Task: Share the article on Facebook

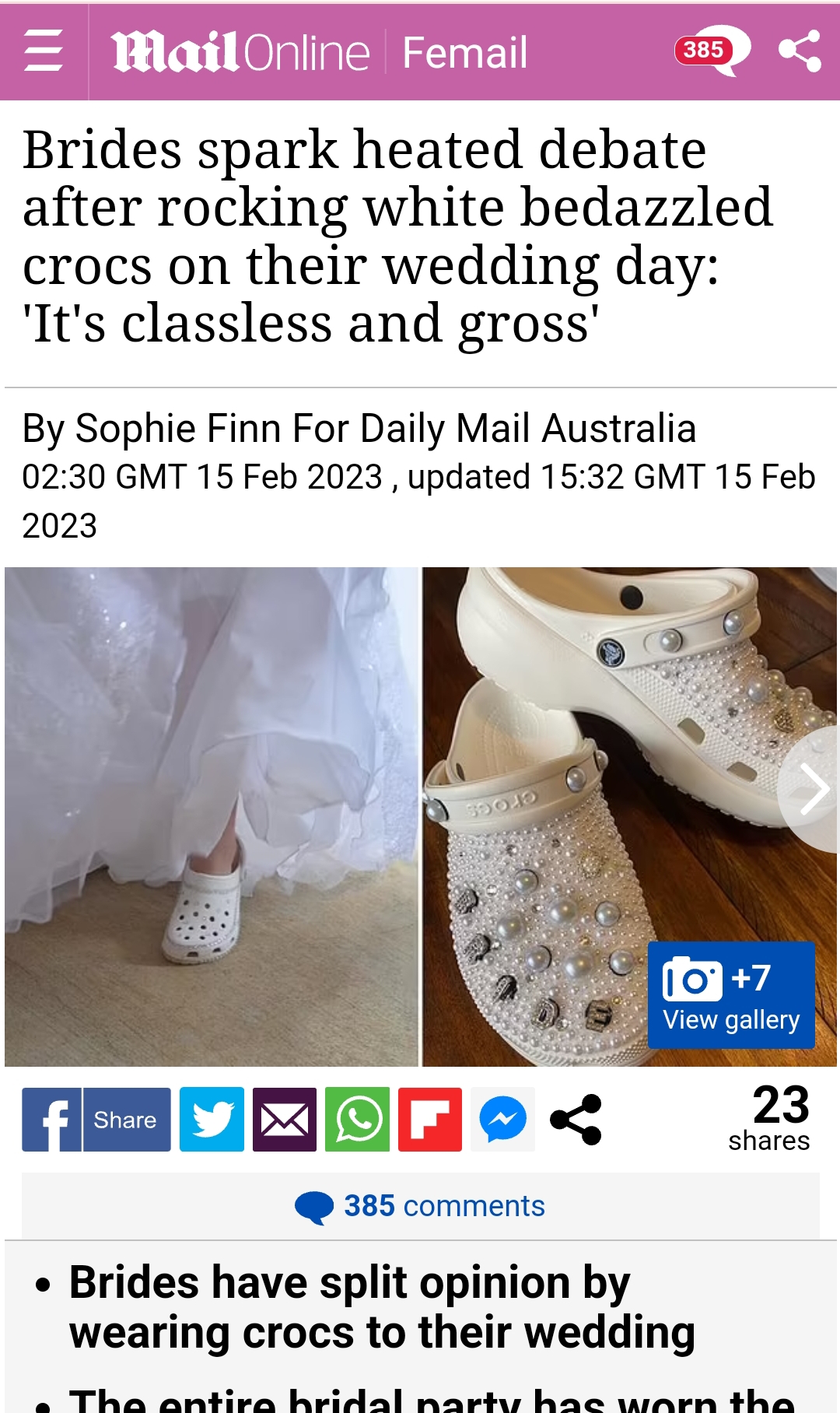Action: click(96, 1120)
